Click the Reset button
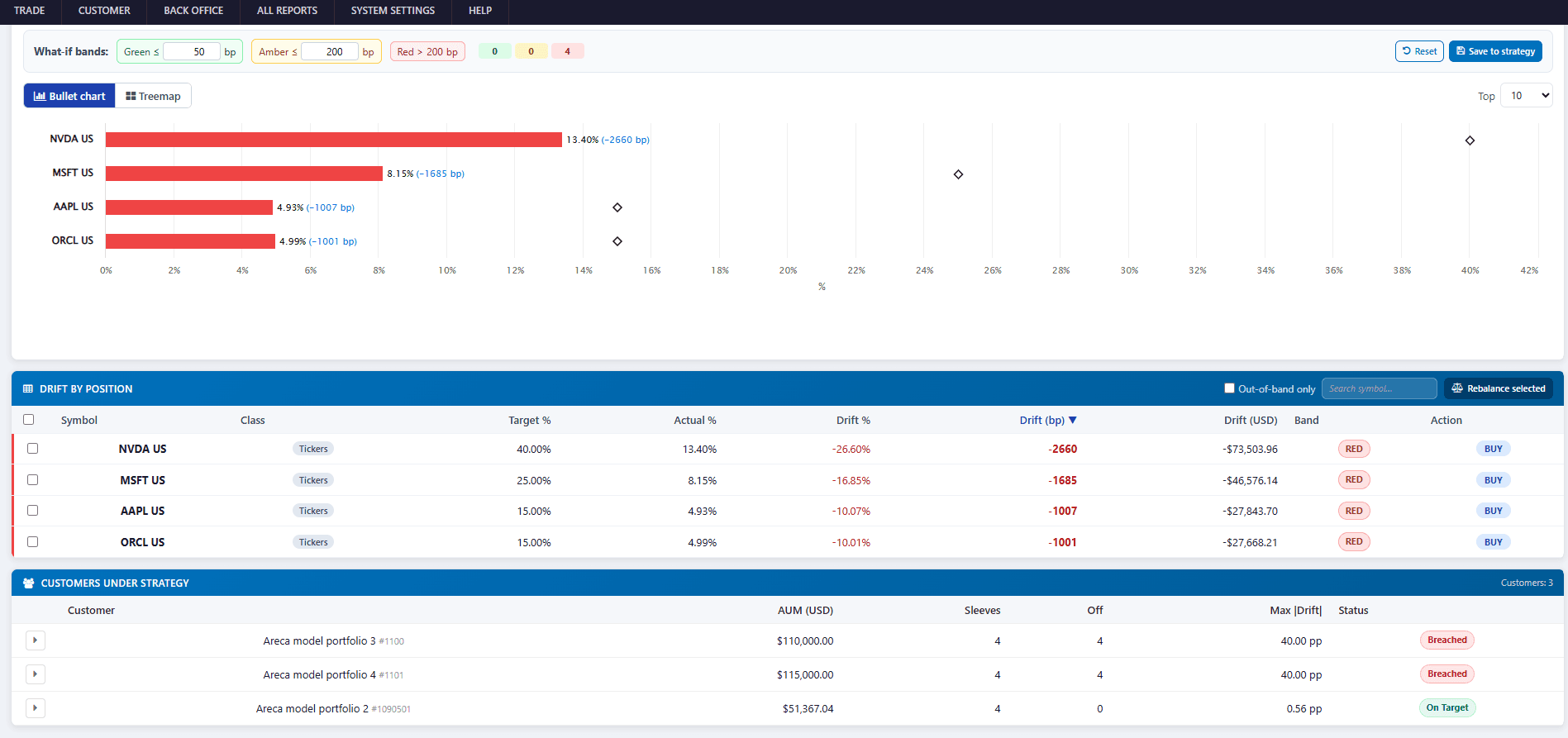The width and height of the screenshot is (1568, 738). coord(1419,51)
